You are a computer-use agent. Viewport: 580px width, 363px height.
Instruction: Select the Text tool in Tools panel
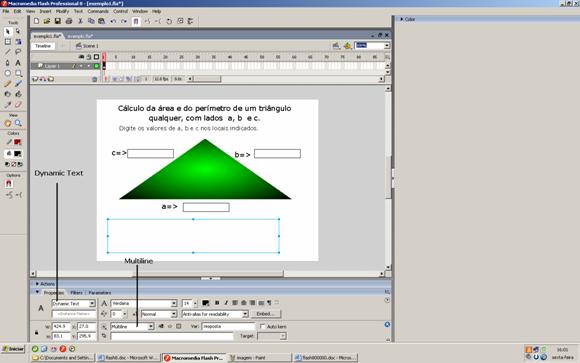tap(18, 63)
